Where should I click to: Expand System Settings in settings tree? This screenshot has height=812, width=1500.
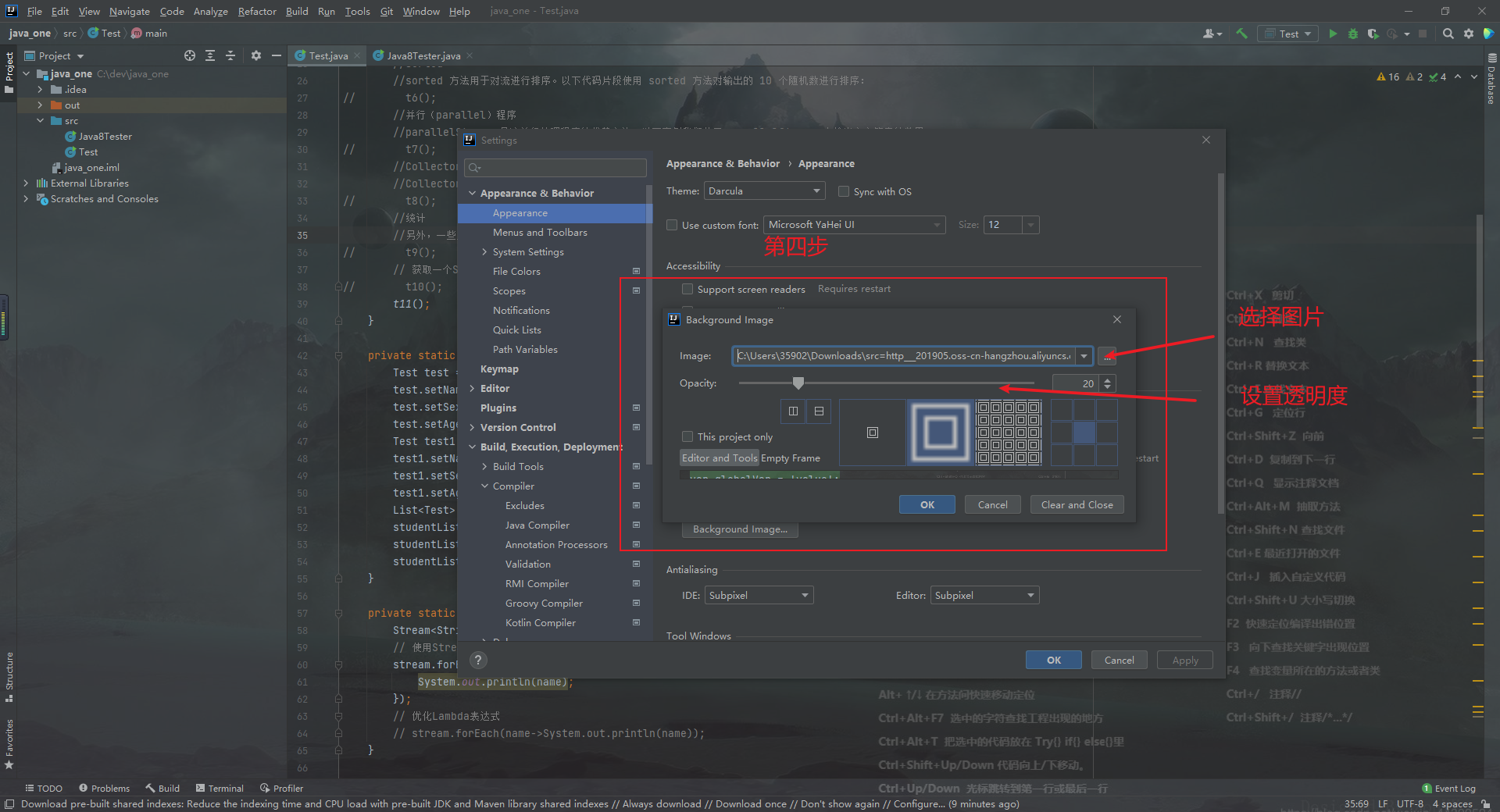coord(485,252)
